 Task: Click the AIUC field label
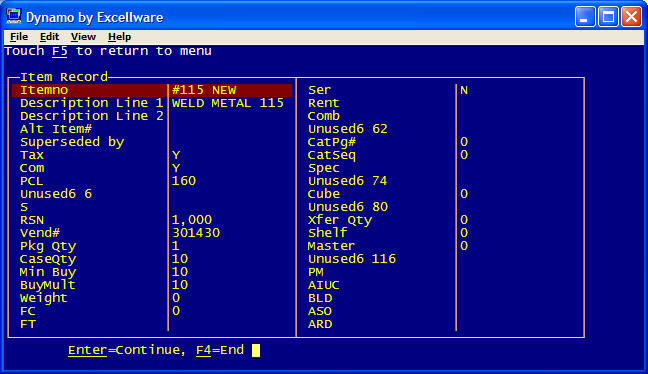[x=324, y=285]
